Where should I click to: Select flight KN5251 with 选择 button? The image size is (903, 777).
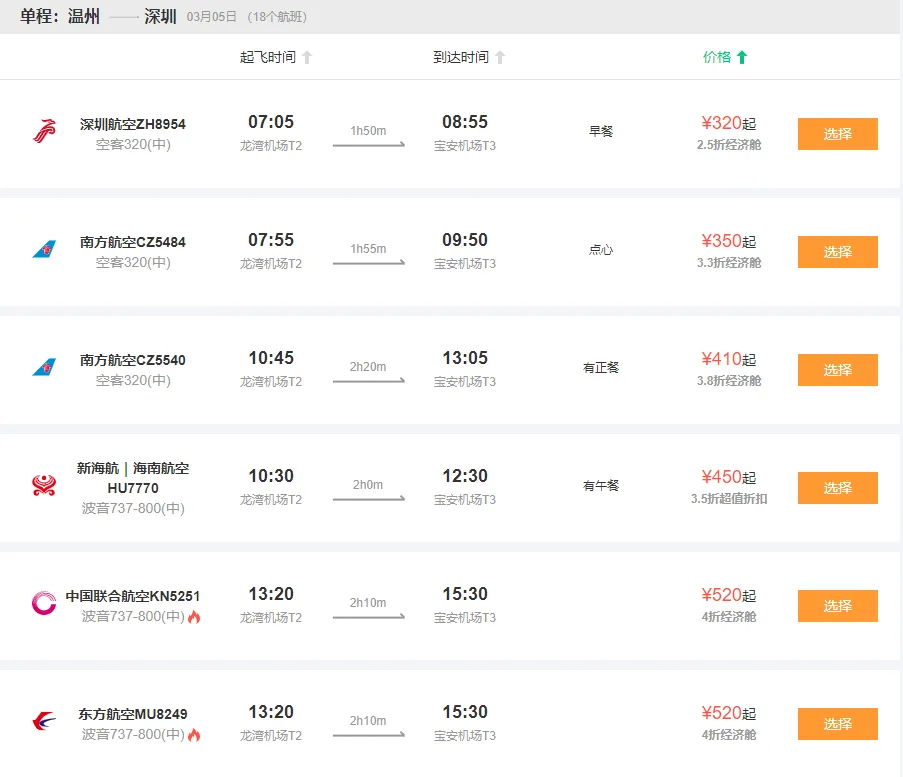click(837, 606)
